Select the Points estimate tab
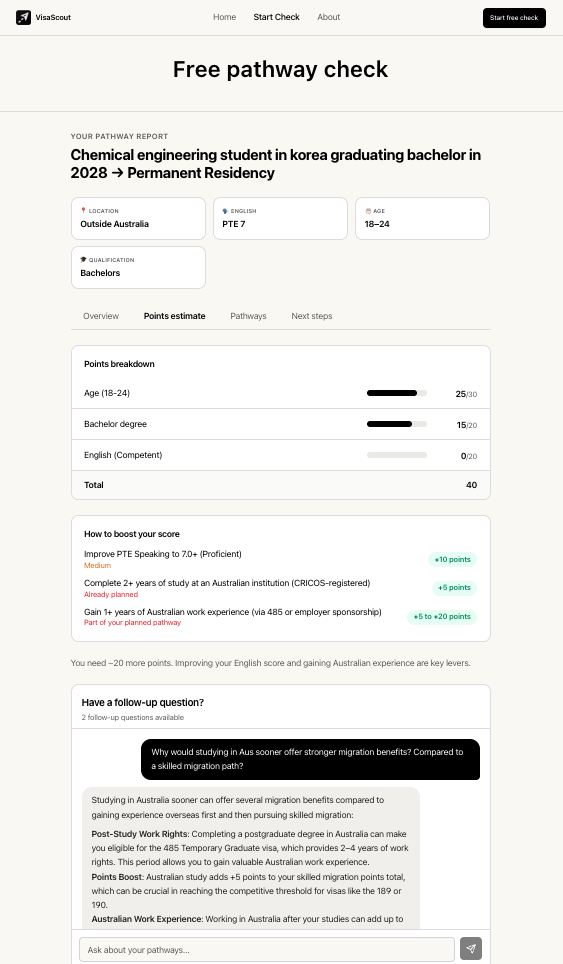 point(175,316)
